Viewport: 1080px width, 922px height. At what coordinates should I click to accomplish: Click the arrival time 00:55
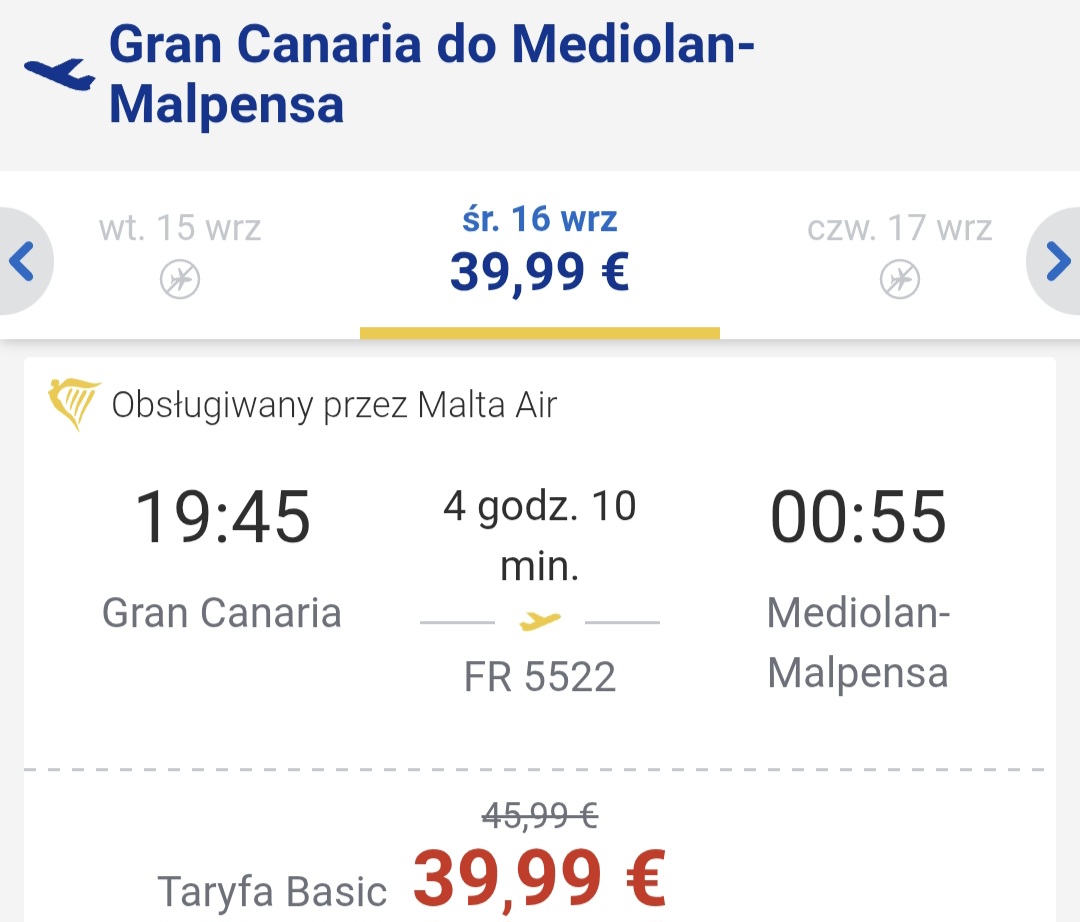coord(858,516)
